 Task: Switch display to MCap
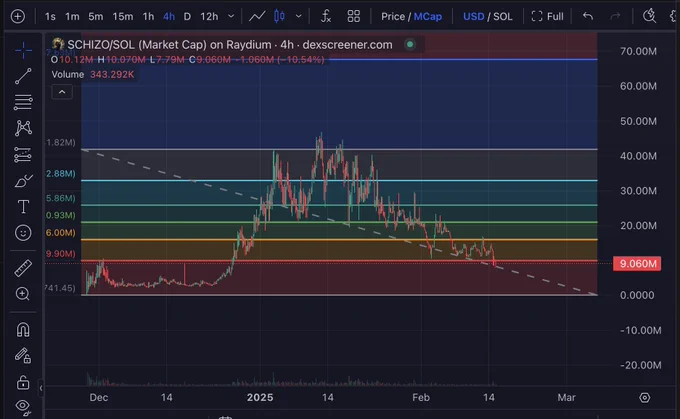pos(428,16)
